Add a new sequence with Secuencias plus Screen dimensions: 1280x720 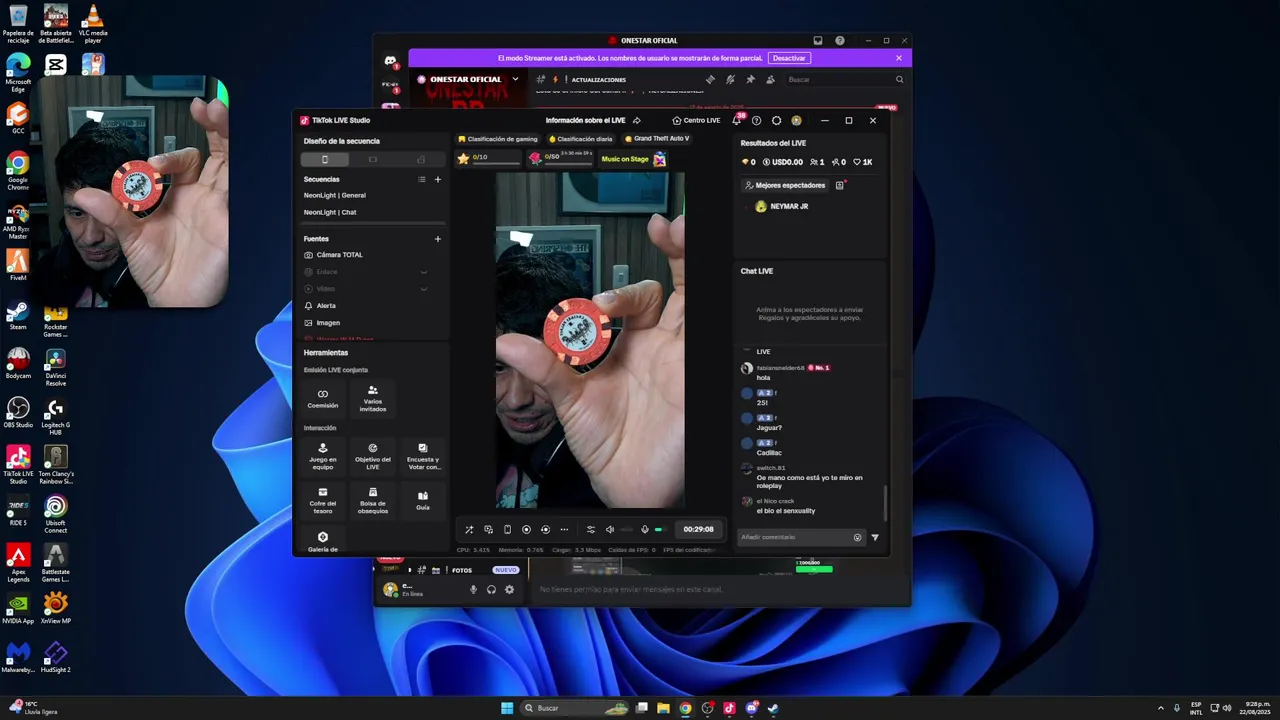coord(437,179)
